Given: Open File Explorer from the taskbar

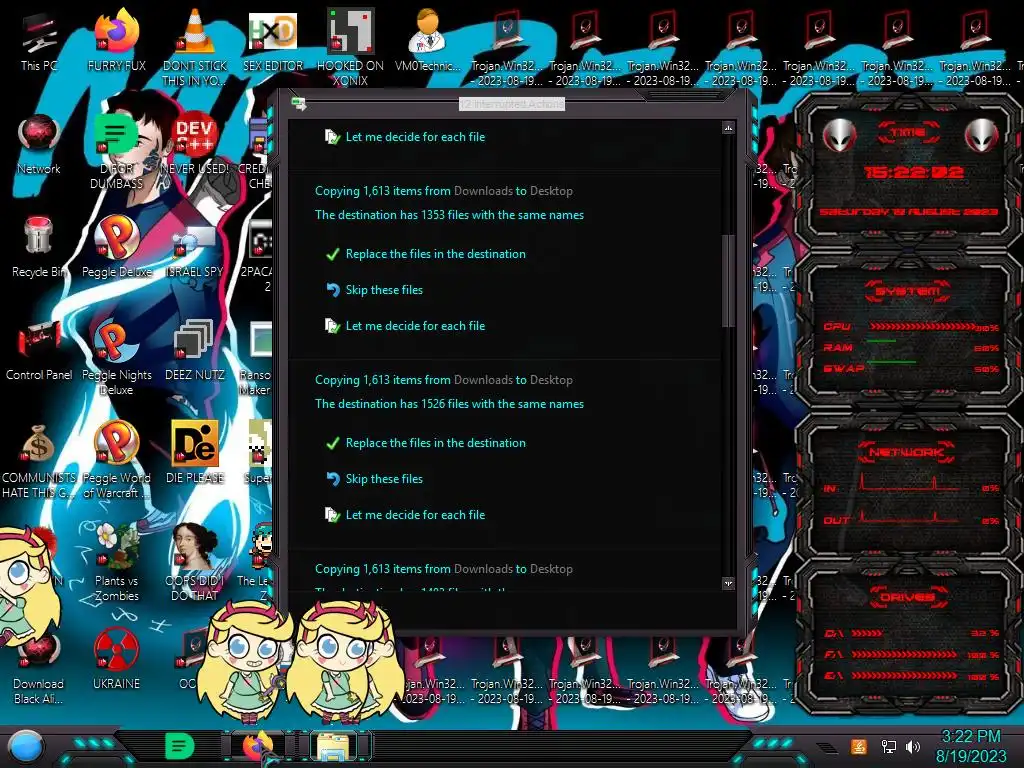Looking at the screenshot, I should pos(333,746).
